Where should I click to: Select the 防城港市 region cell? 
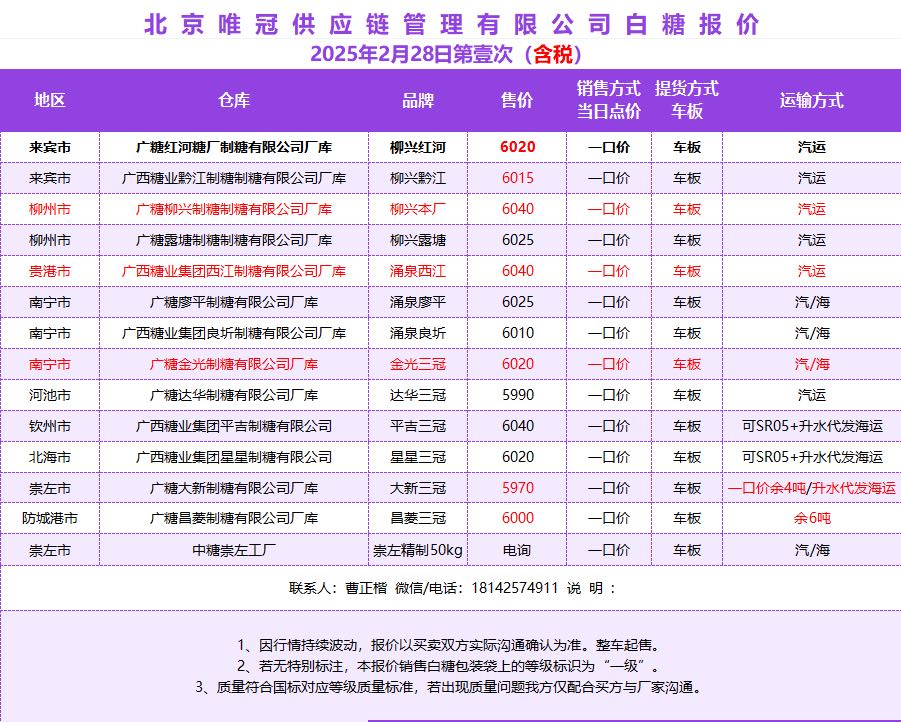(49, 519)
